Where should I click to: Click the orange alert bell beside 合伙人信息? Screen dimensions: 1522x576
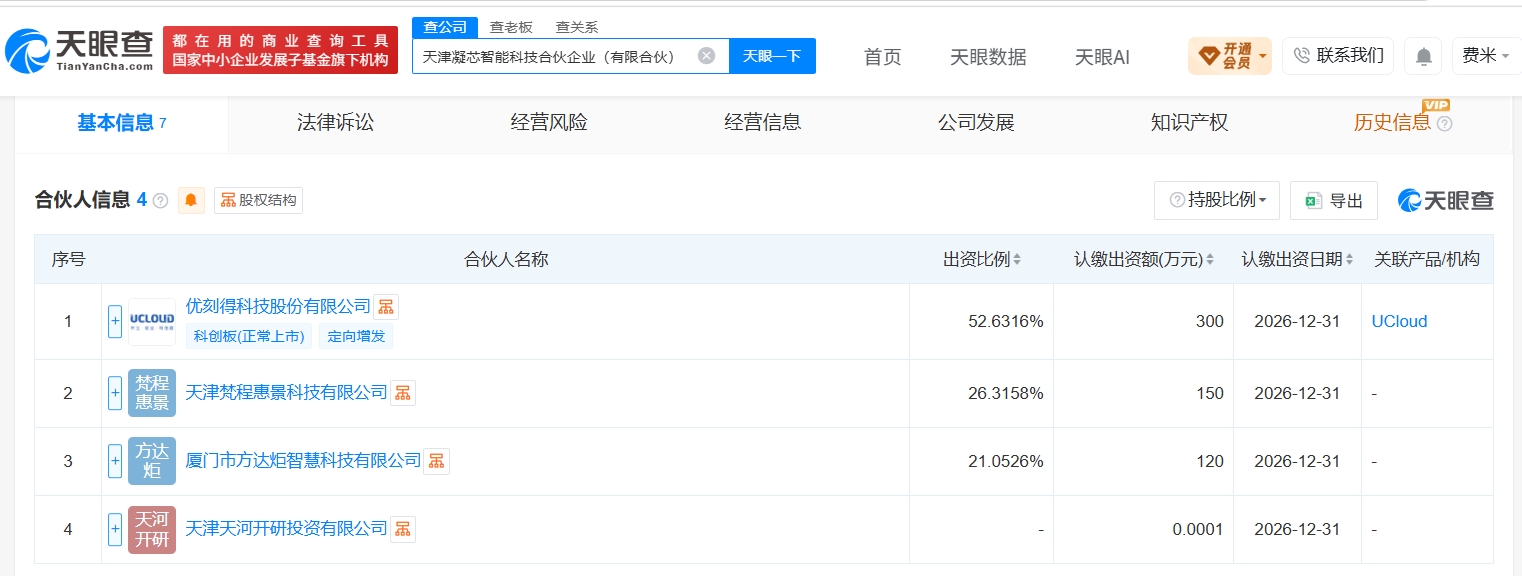191,200
